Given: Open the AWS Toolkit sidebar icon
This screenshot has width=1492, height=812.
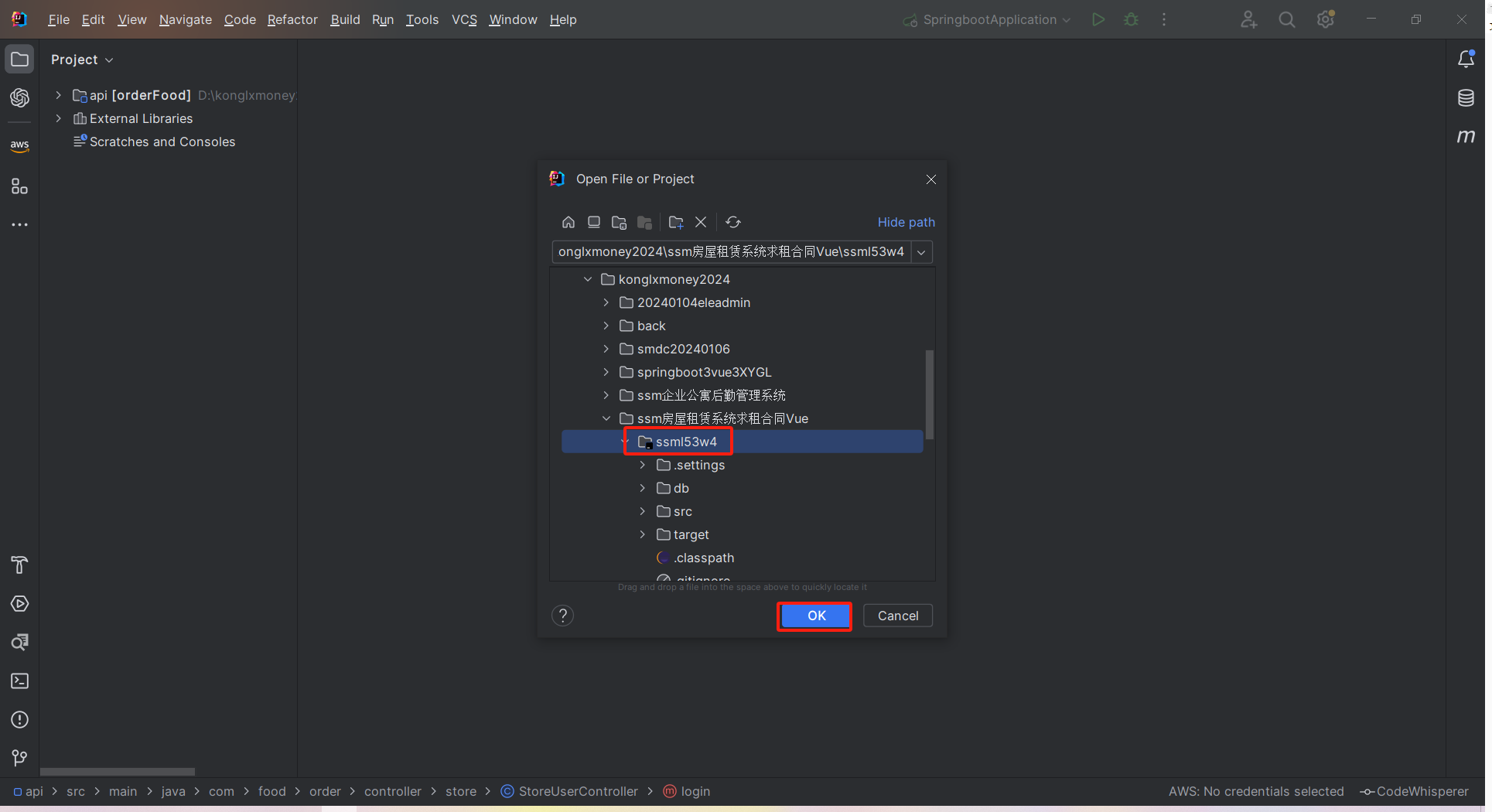Looking at the screenshot, I should (20, 145).
